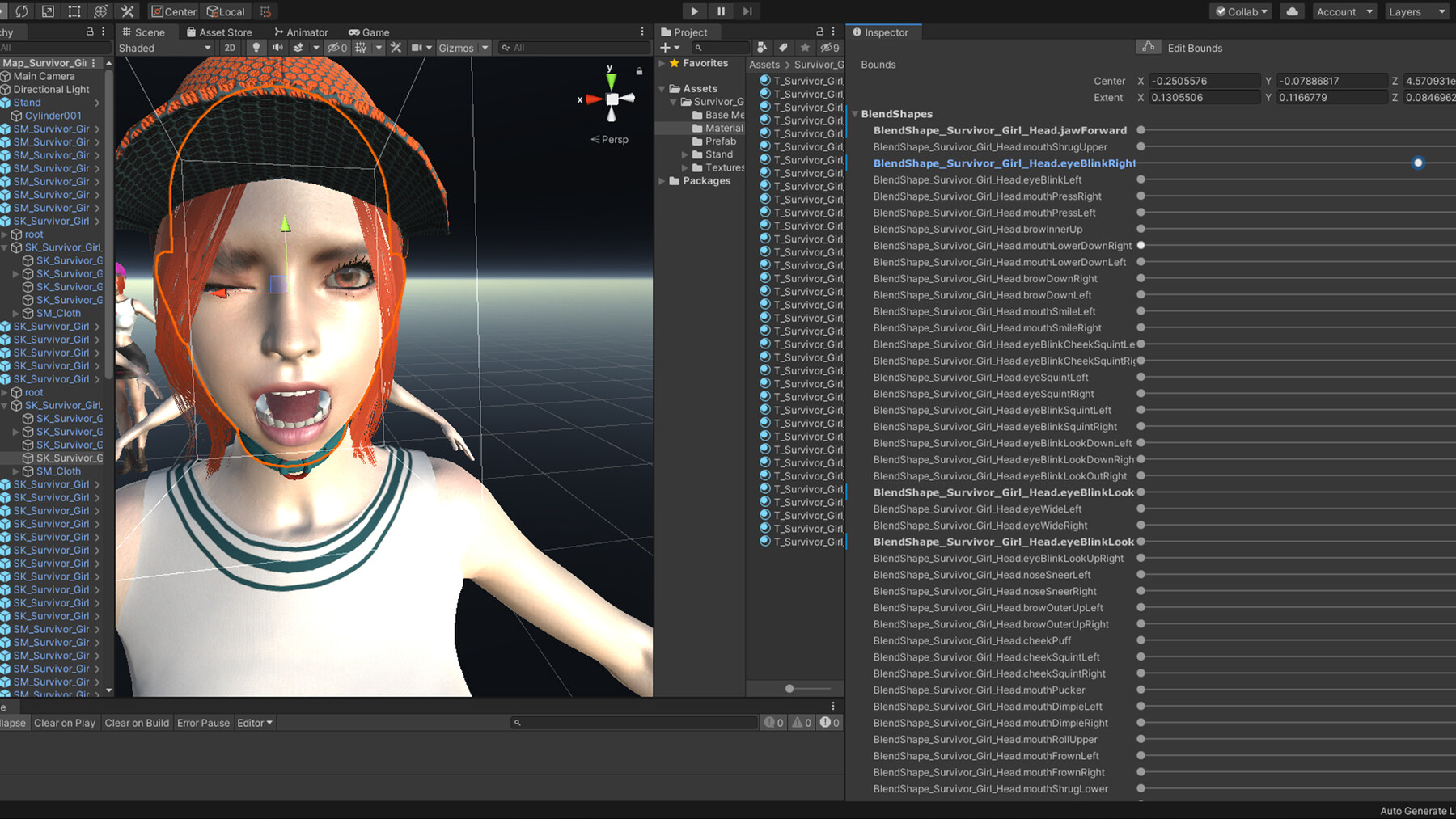
Task: Open the Asset Store tab
Action: [x=224, y=32]
